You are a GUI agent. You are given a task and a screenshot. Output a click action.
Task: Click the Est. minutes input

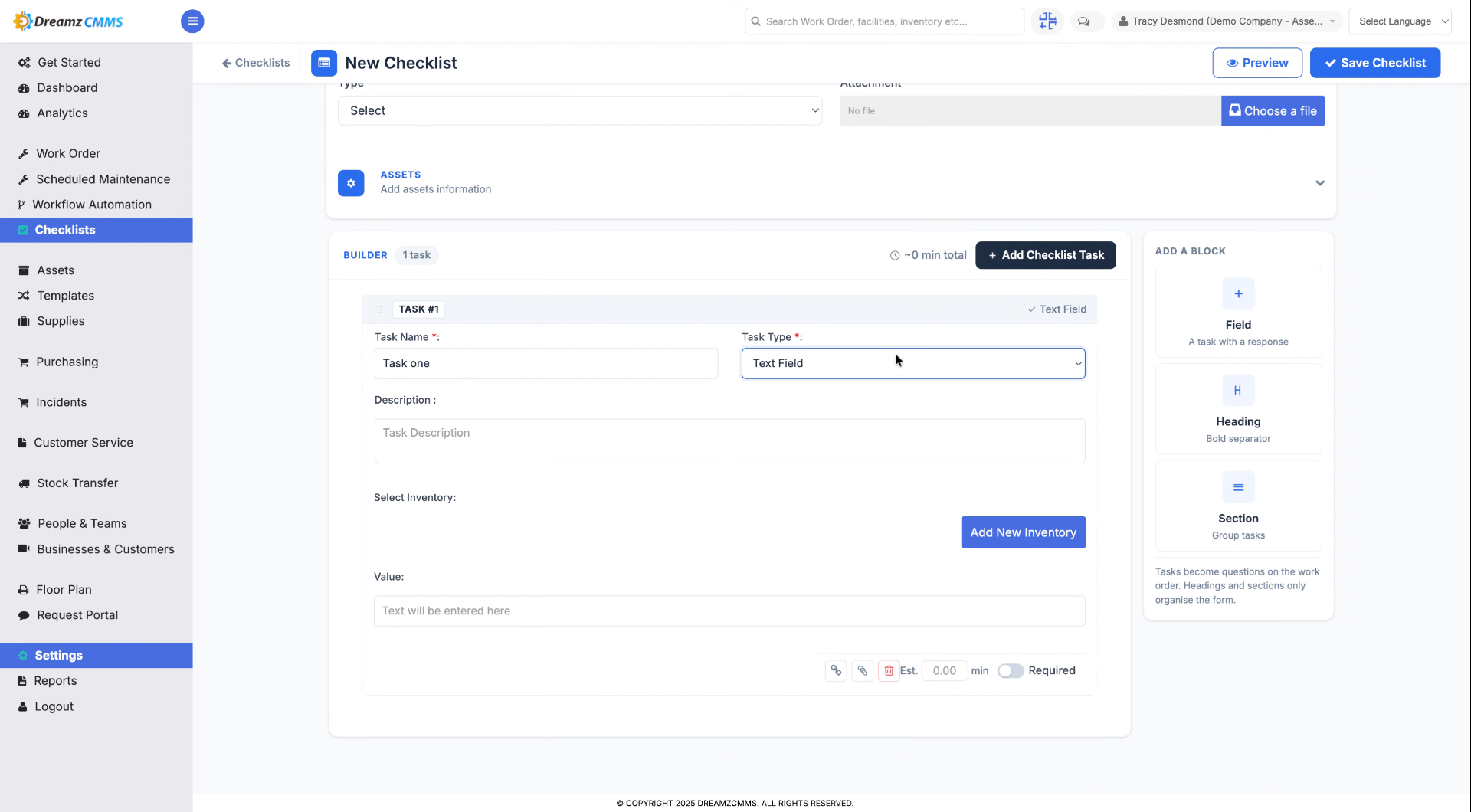pos(945,671)
